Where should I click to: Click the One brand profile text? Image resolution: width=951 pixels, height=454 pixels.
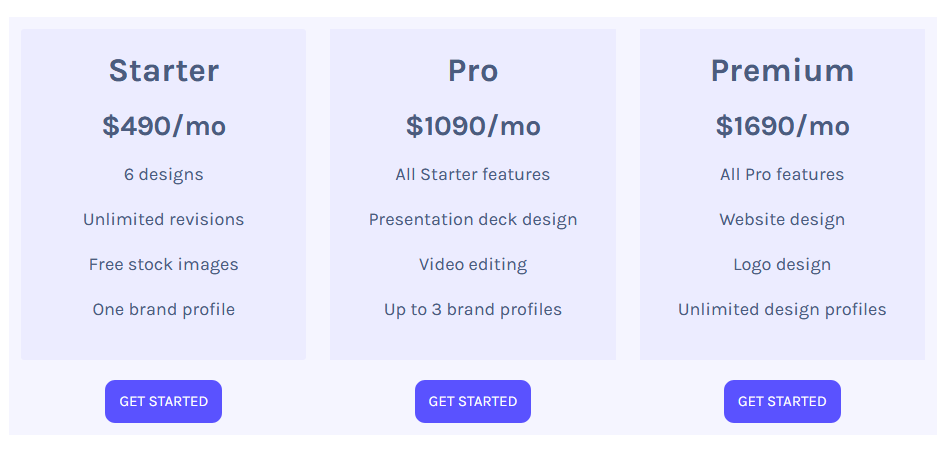[x=163, y=309]
